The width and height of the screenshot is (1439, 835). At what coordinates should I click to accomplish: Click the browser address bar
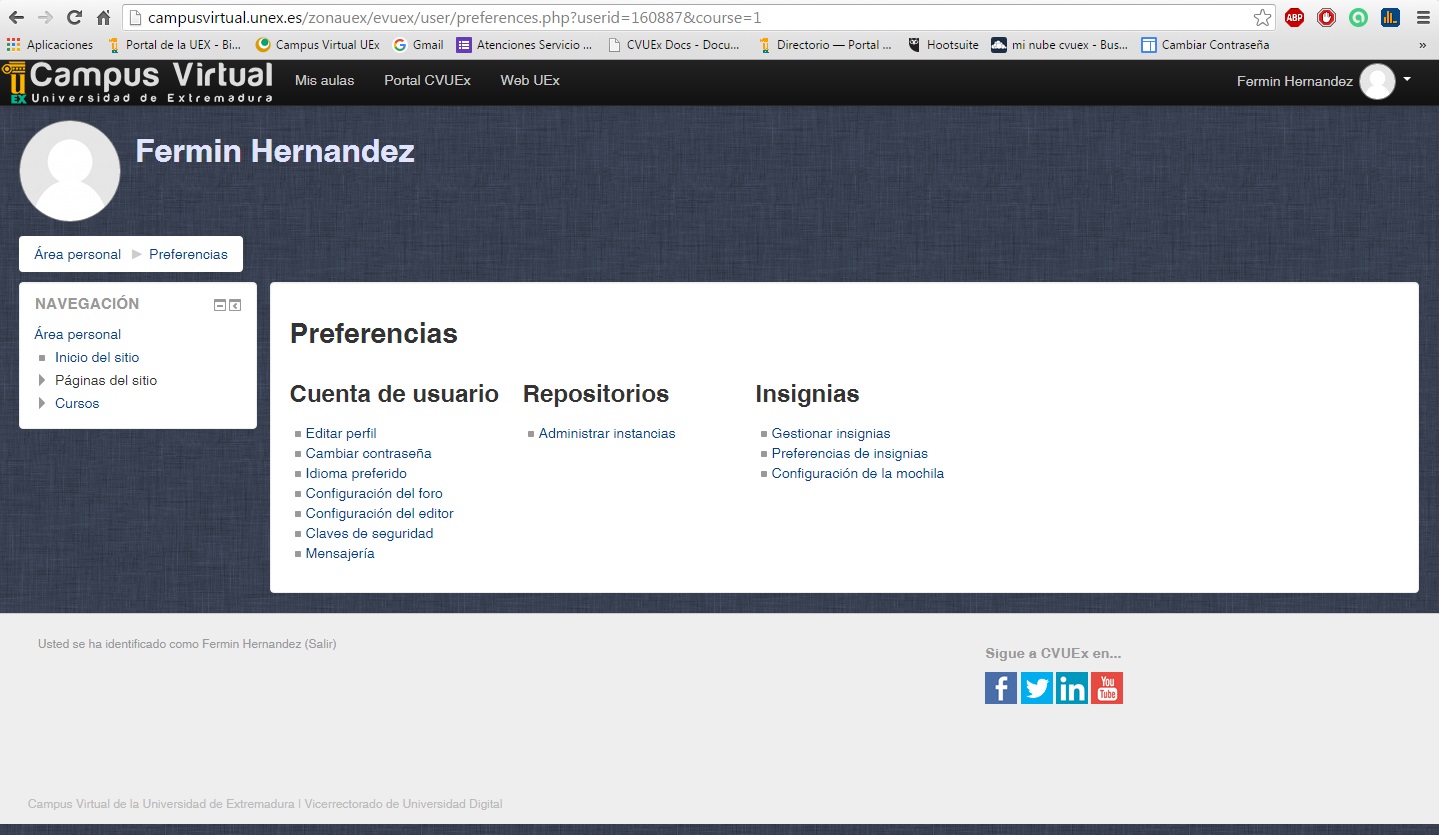point(690,17)
